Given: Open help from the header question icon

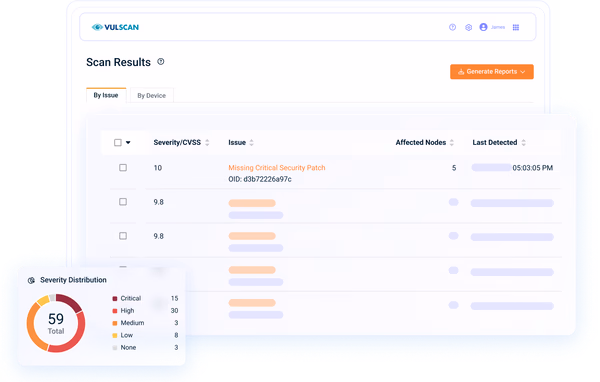Looking at the screenshot, I should coord(452,27).
